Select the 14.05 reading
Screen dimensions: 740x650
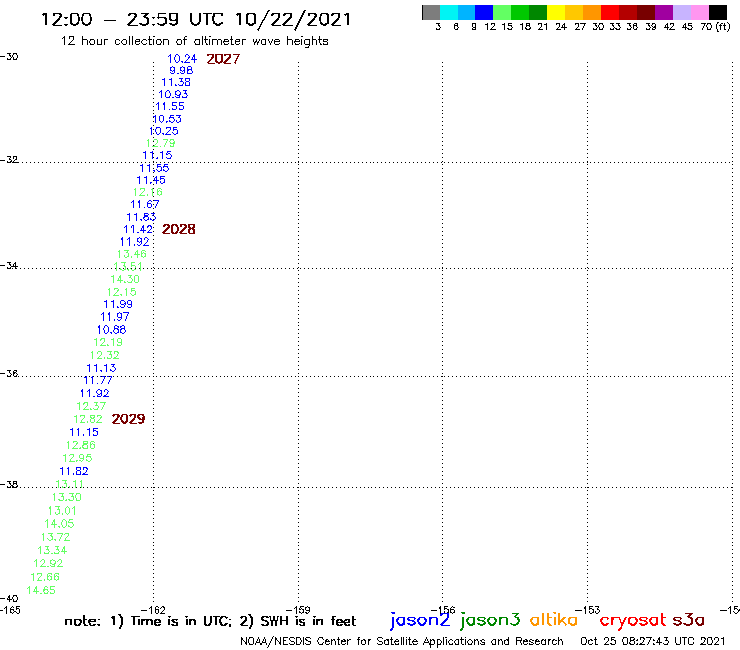click(59, 523)
